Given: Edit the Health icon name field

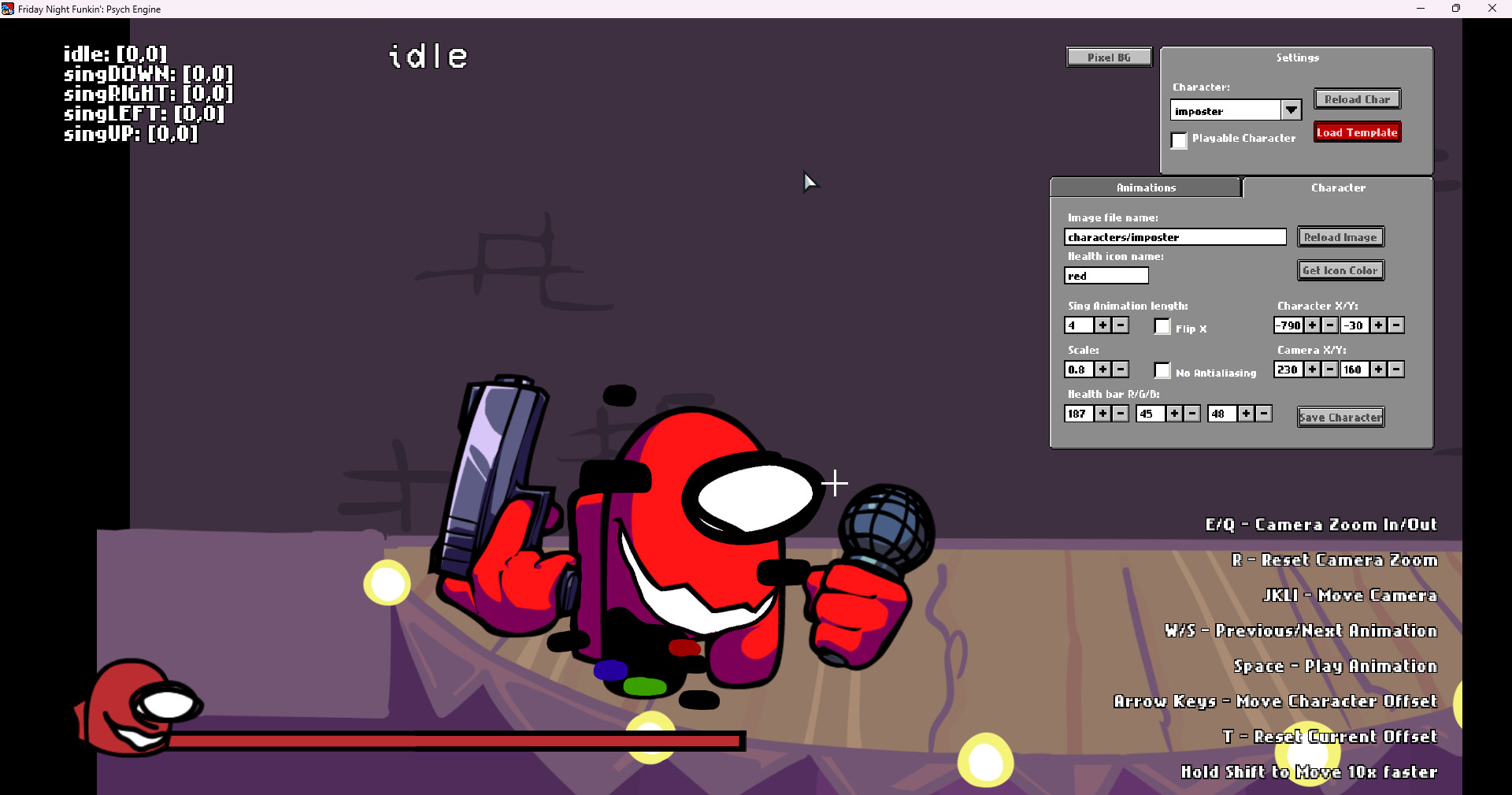Looking at the screenshot, I should [1106, 275].
